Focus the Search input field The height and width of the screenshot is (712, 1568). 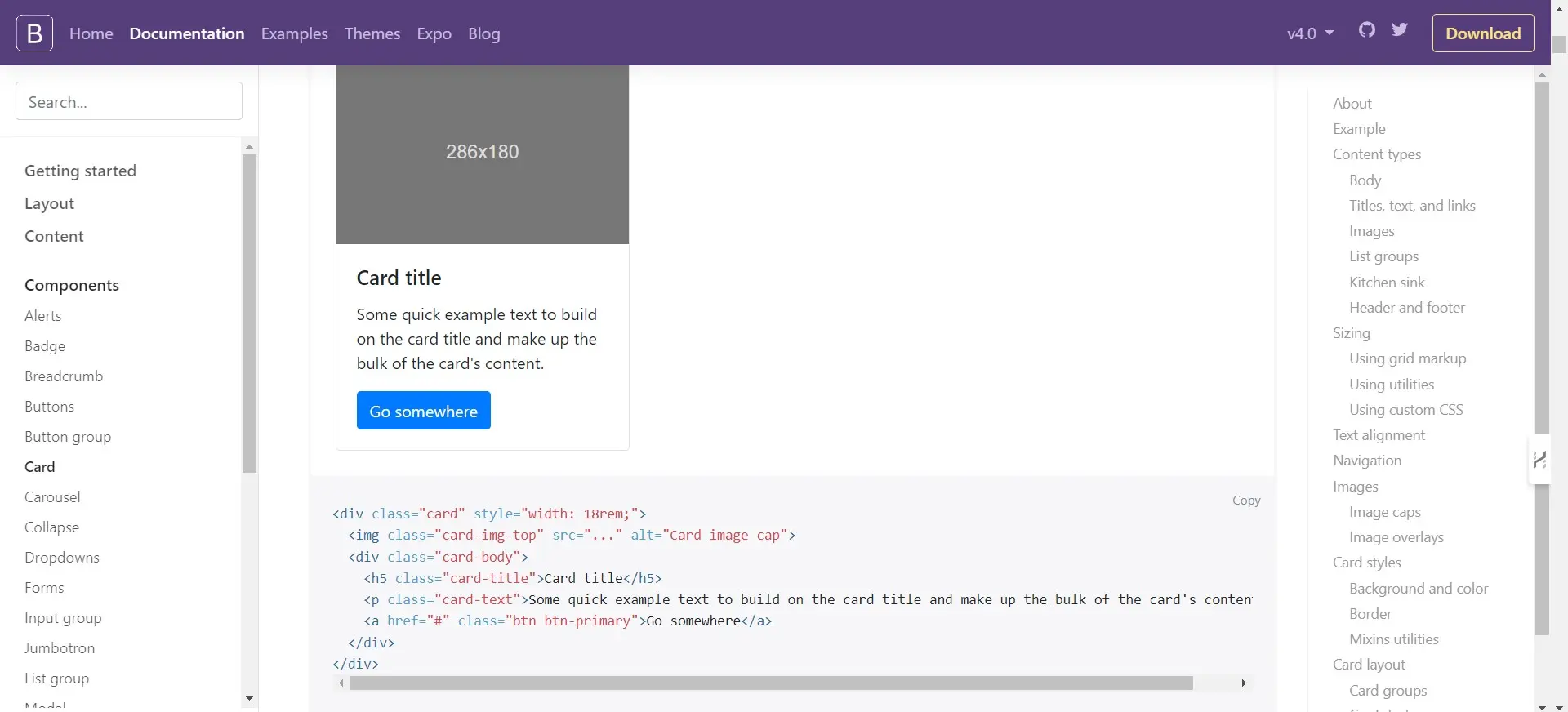coord(129,101)
